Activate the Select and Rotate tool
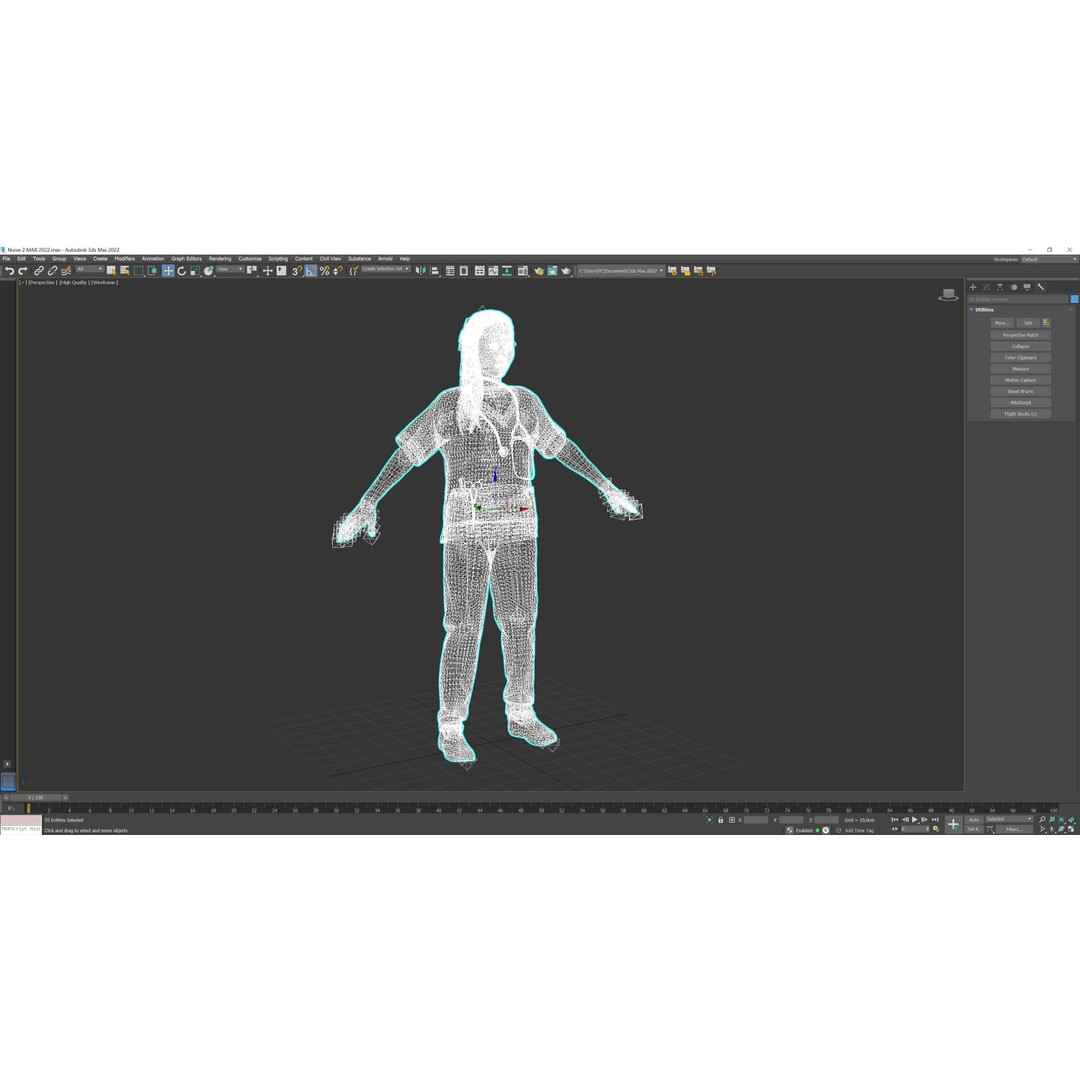 (x=182, y=271)
